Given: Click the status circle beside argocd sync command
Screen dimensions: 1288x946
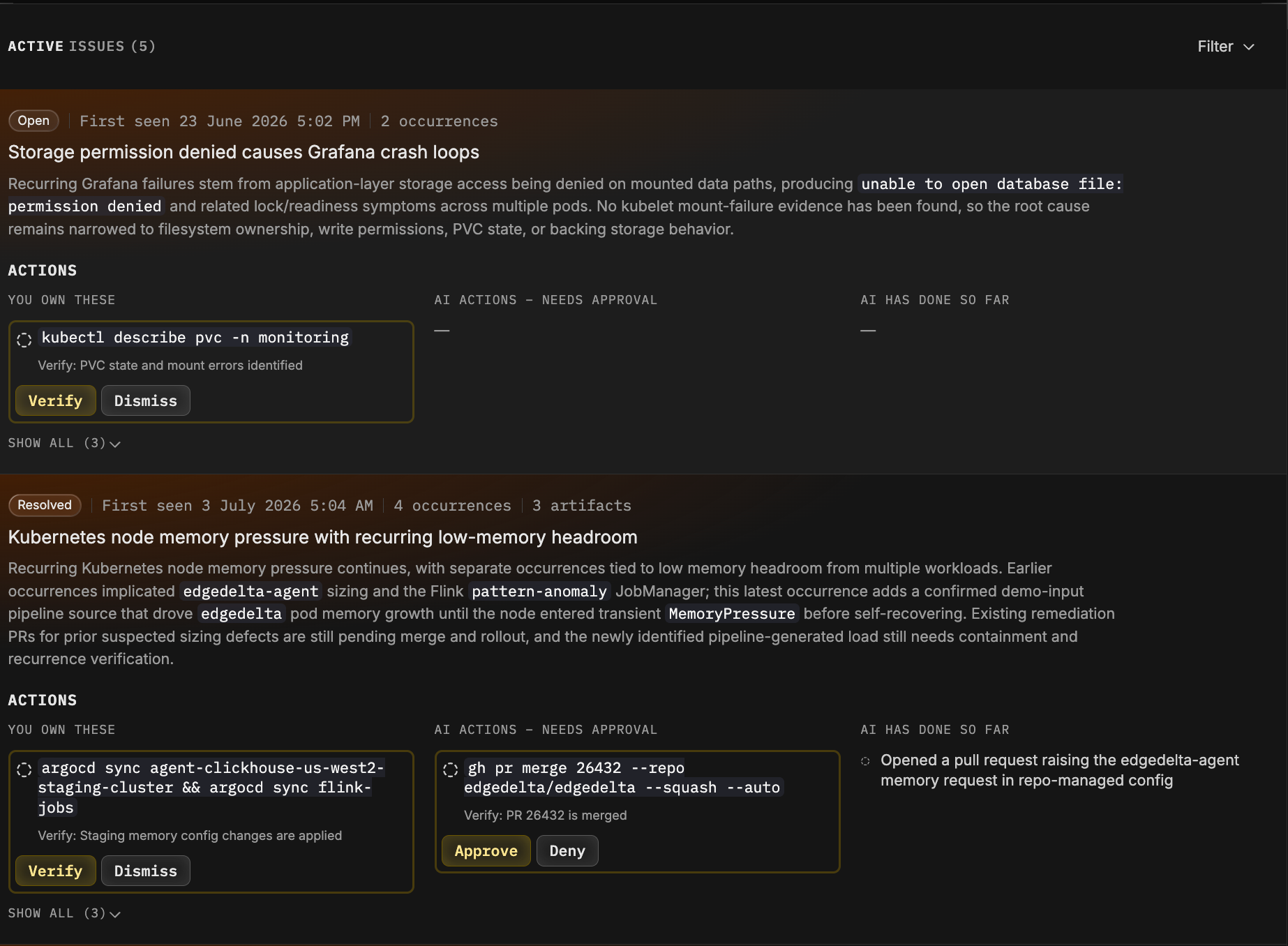Looking at the screenshot, I should (x=24, y=769).
